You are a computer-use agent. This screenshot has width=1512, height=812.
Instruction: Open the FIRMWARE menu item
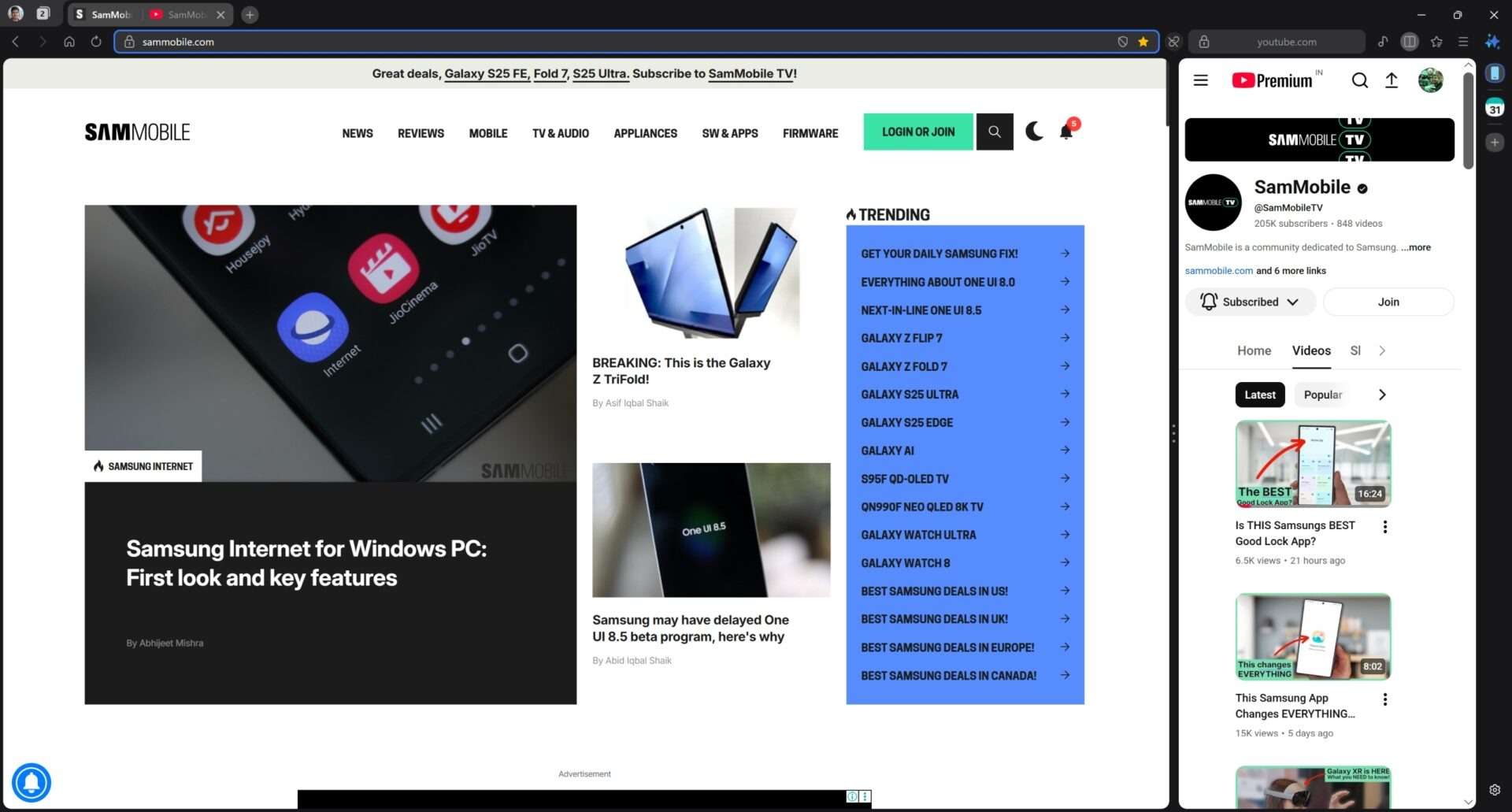pos(810,133)
